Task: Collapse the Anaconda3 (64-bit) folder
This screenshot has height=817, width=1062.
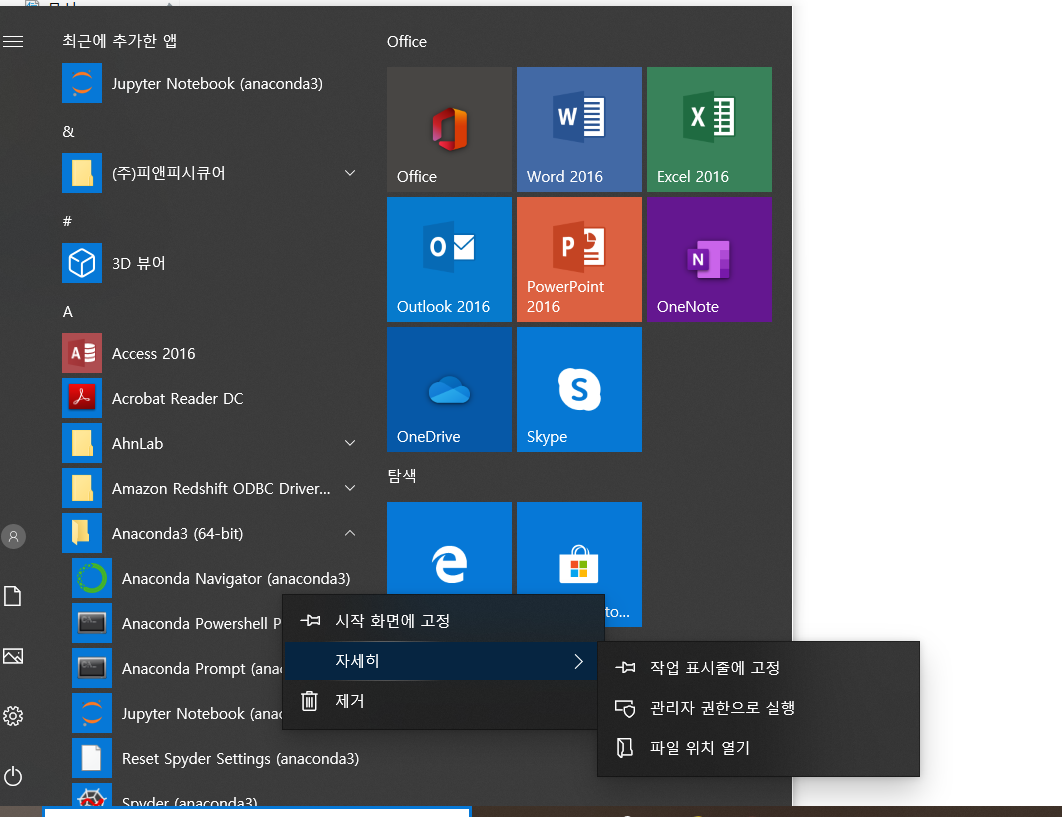Action: 210,533
